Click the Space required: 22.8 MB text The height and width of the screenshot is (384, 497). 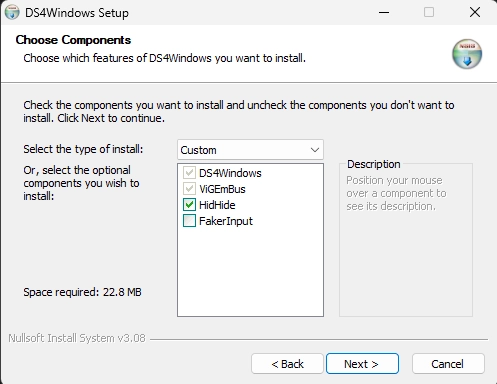pyautogui.click(x=82, y=292)
